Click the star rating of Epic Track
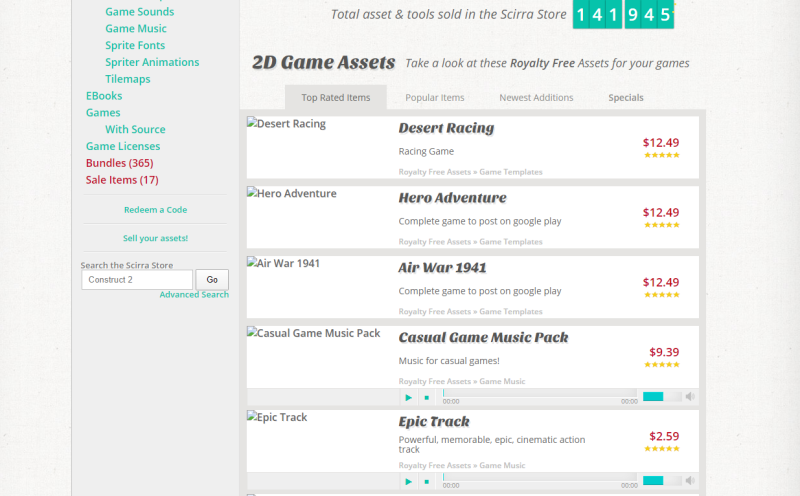 (x=662, y=449)
